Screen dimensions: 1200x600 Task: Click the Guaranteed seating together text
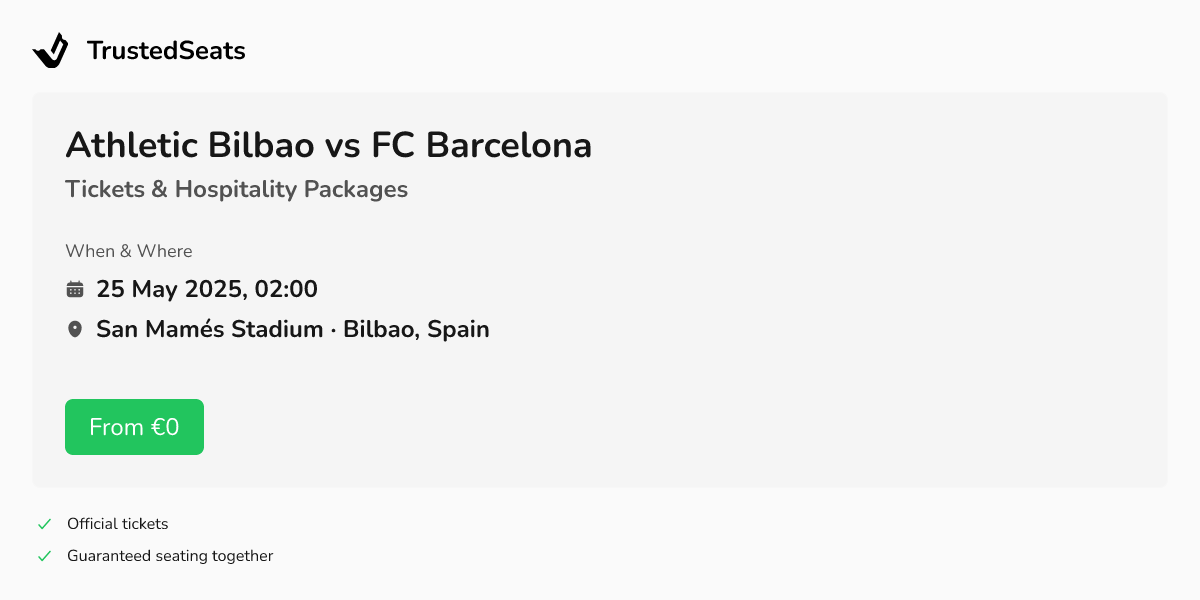(x=170, y=556)
